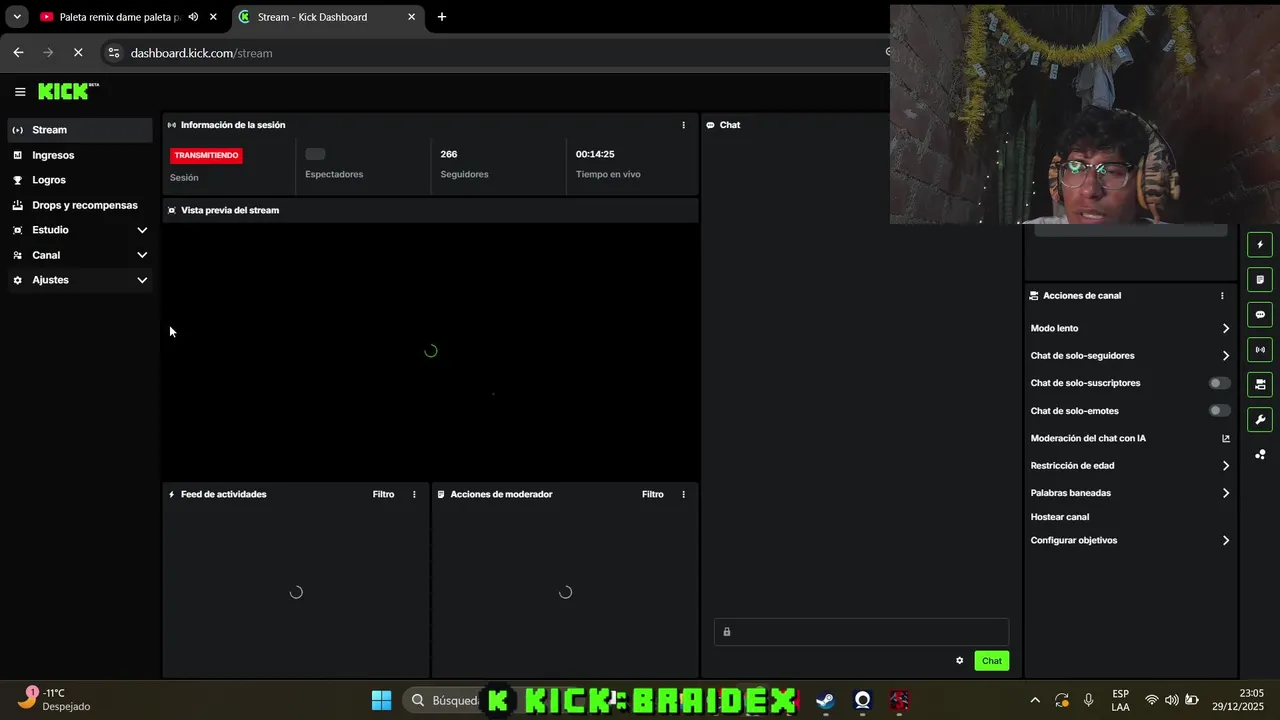Image resolution: width=1280 pixels, height=720 pixels.
Task: Open session info options (three dots)
Action: 684,125
